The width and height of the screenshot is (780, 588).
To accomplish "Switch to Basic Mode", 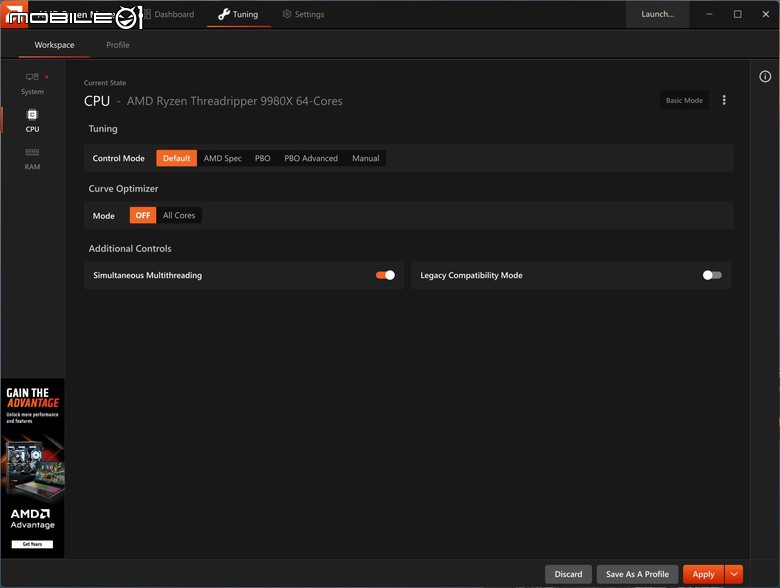I will coord(684,100).
